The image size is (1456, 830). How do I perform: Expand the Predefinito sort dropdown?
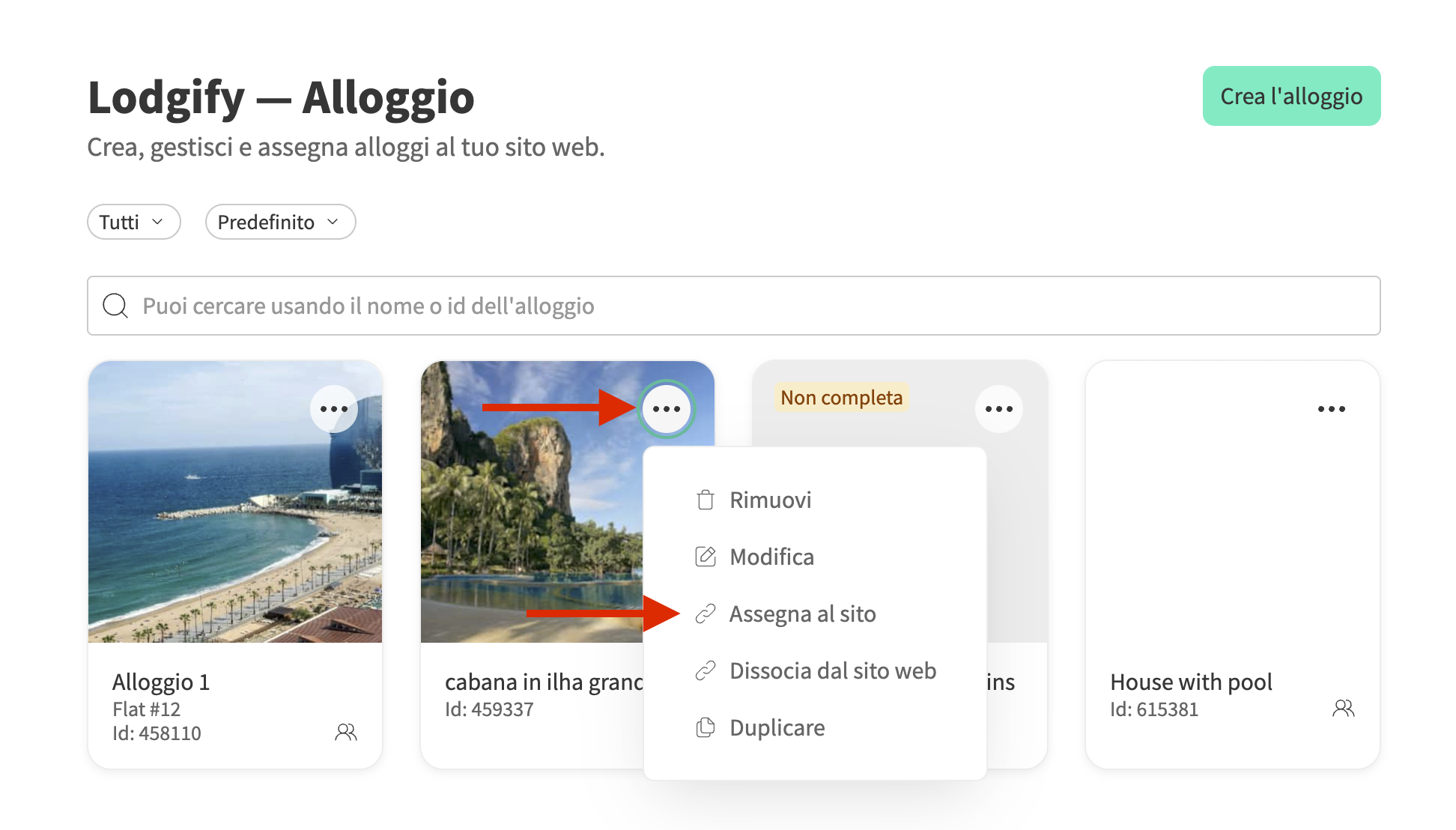tap(280, 222)
